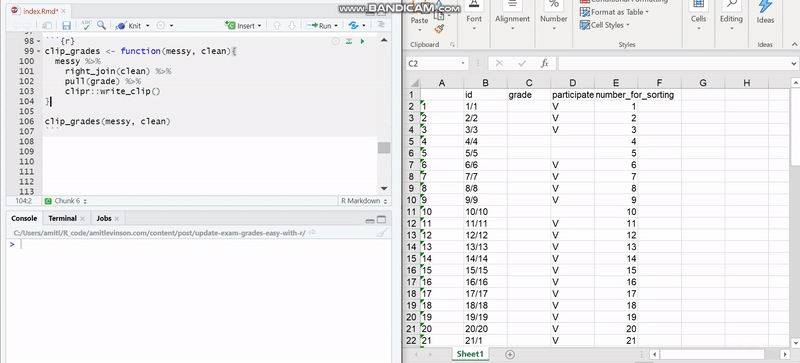This screenshot has height=363, width=800.
Task: Open the Number group in Excel ribbon
Action: coord(554,18)
